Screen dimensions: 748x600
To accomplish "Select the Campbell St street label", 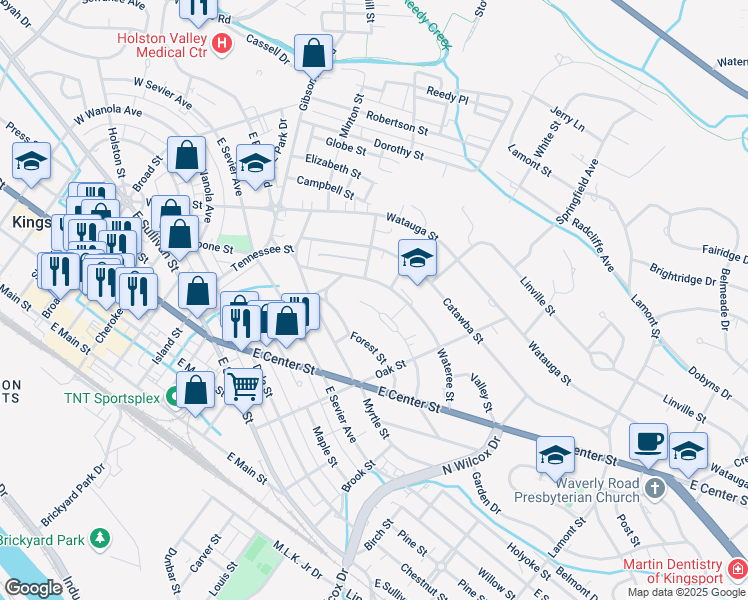I will (x=325, y=187).
